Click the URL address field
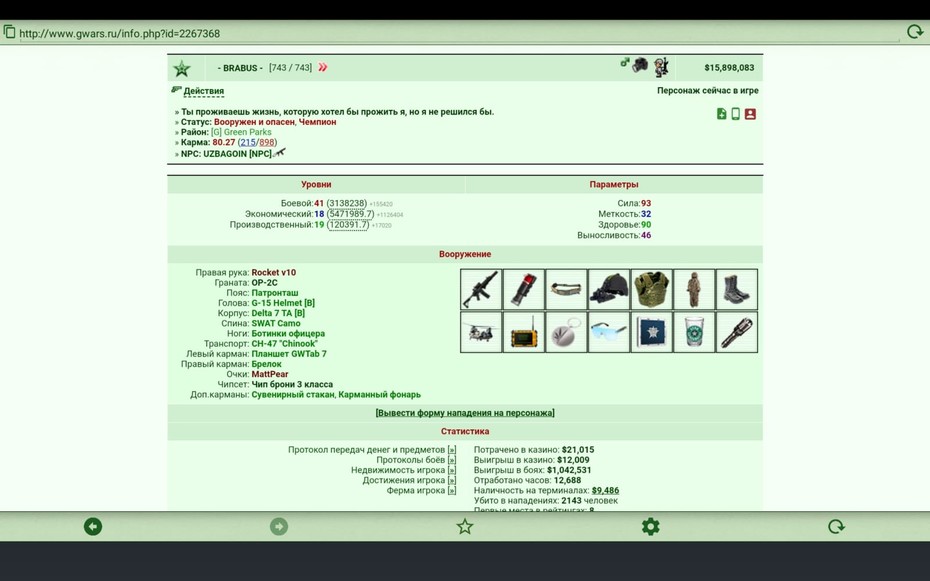 (457, 33)
